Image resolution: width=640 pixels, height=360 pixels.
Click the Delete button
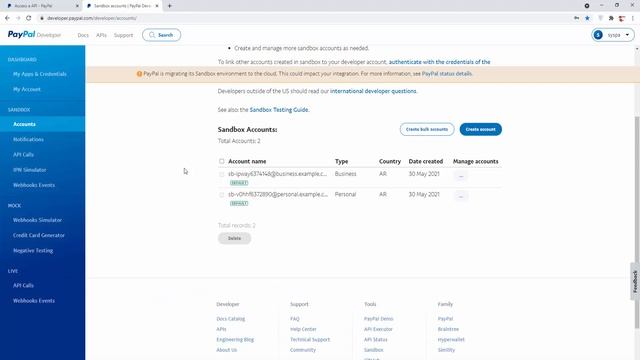click(x=234, y=238)
